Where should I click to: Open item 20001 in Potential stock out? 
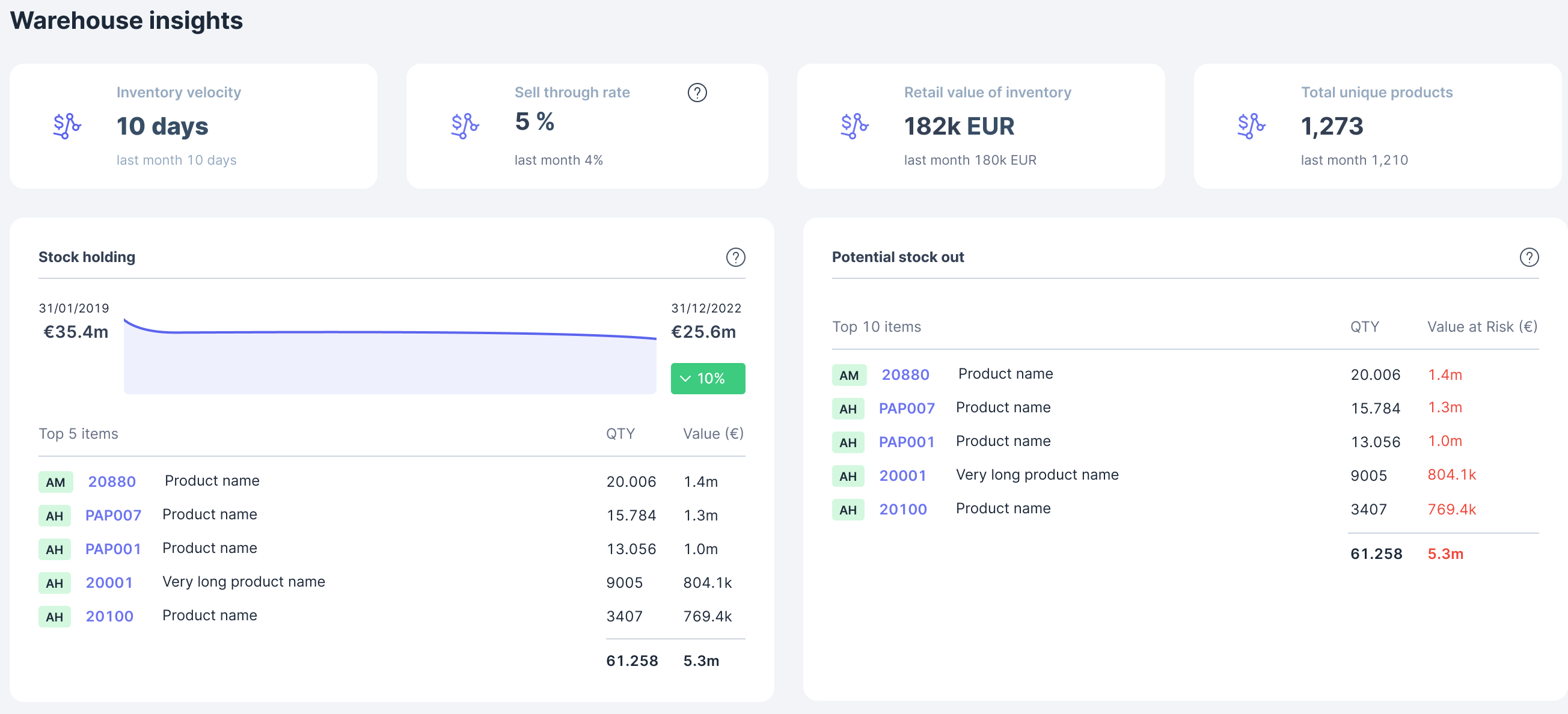pyautogui.click(x=902, y=475)
